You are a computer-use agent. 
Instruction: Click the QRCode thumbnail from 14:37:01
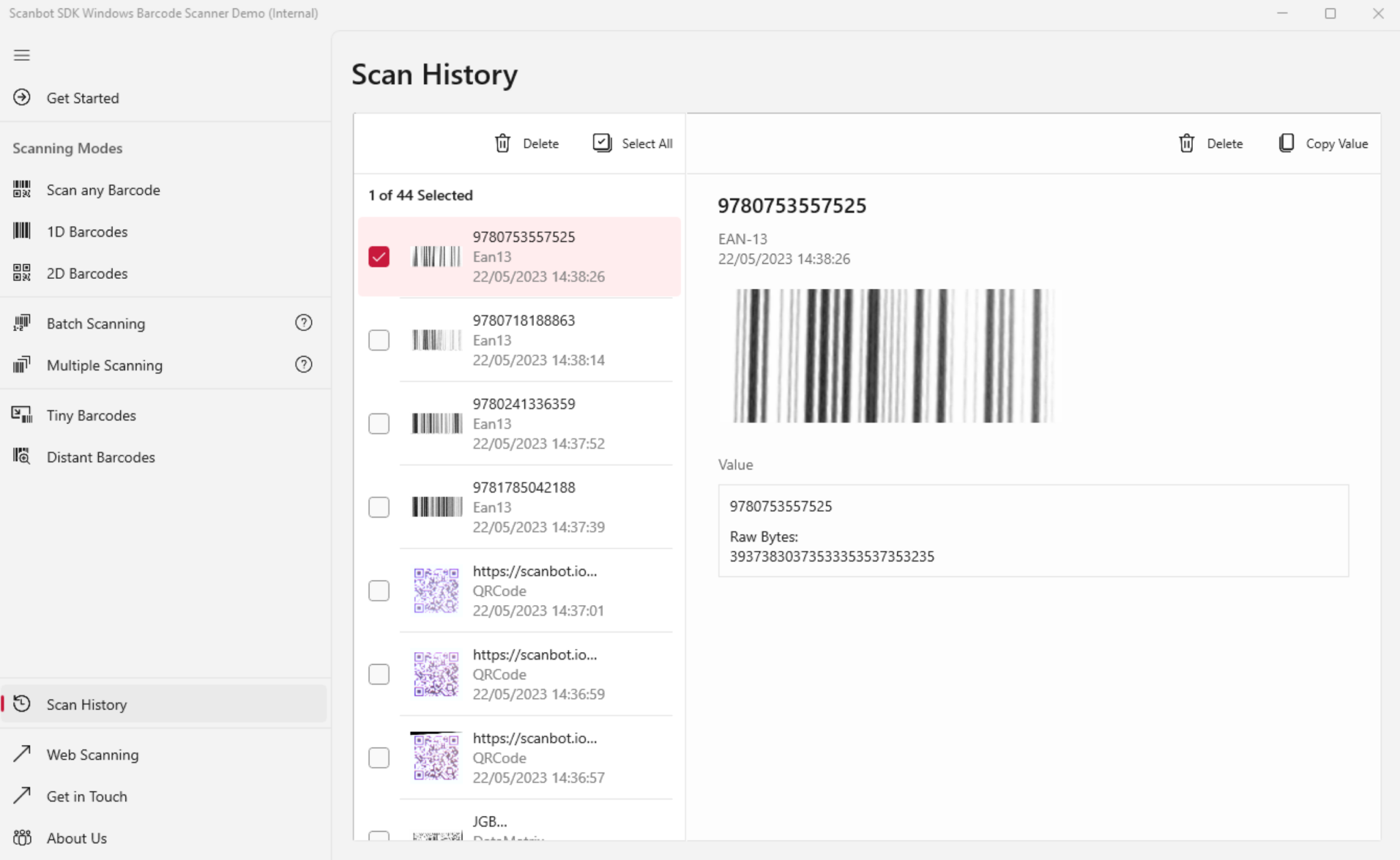tap(436, 591)
